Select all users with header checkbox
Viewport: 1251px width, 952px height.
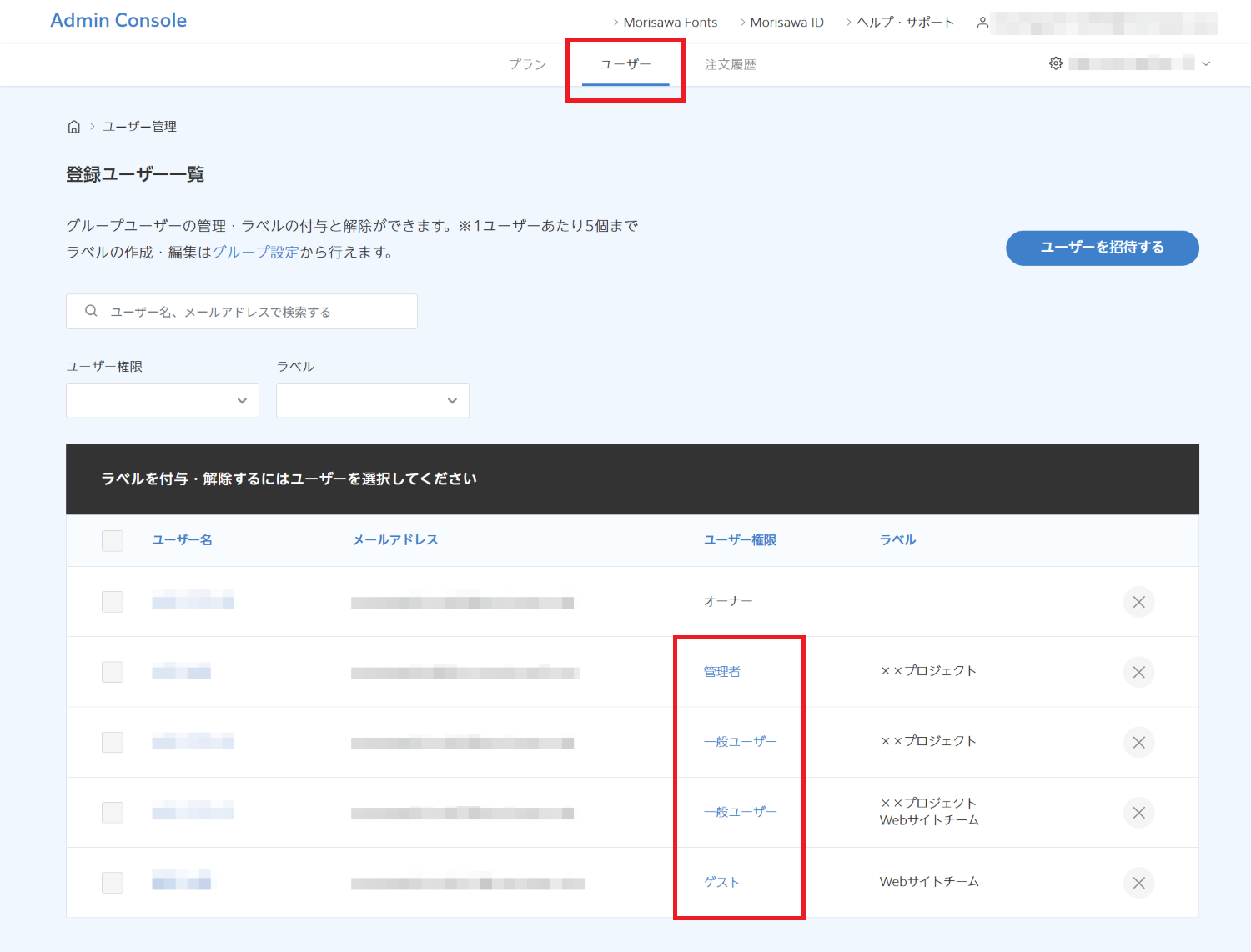113,540
